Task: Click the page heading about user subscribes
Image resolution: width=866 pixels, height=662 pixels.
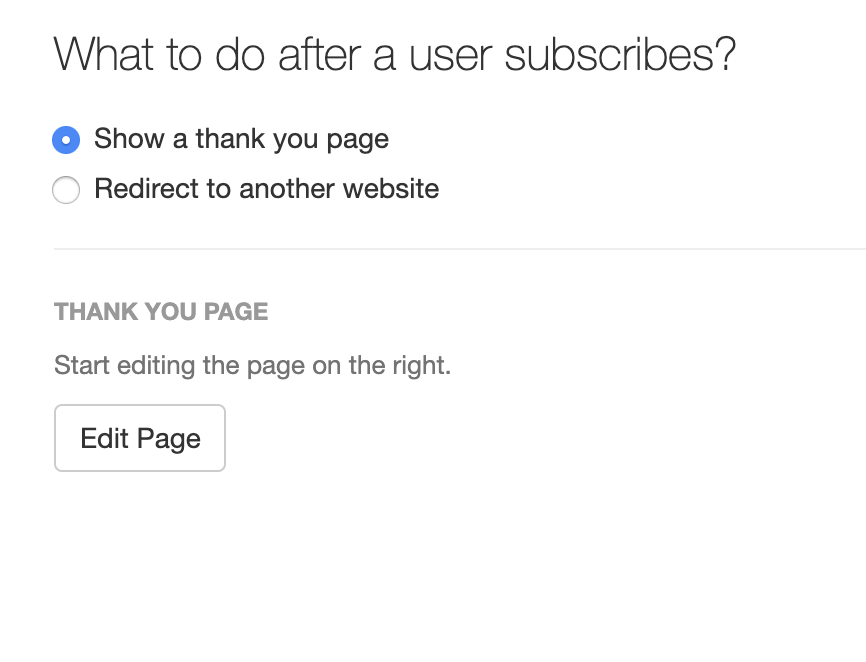Action: pos(395,55)
